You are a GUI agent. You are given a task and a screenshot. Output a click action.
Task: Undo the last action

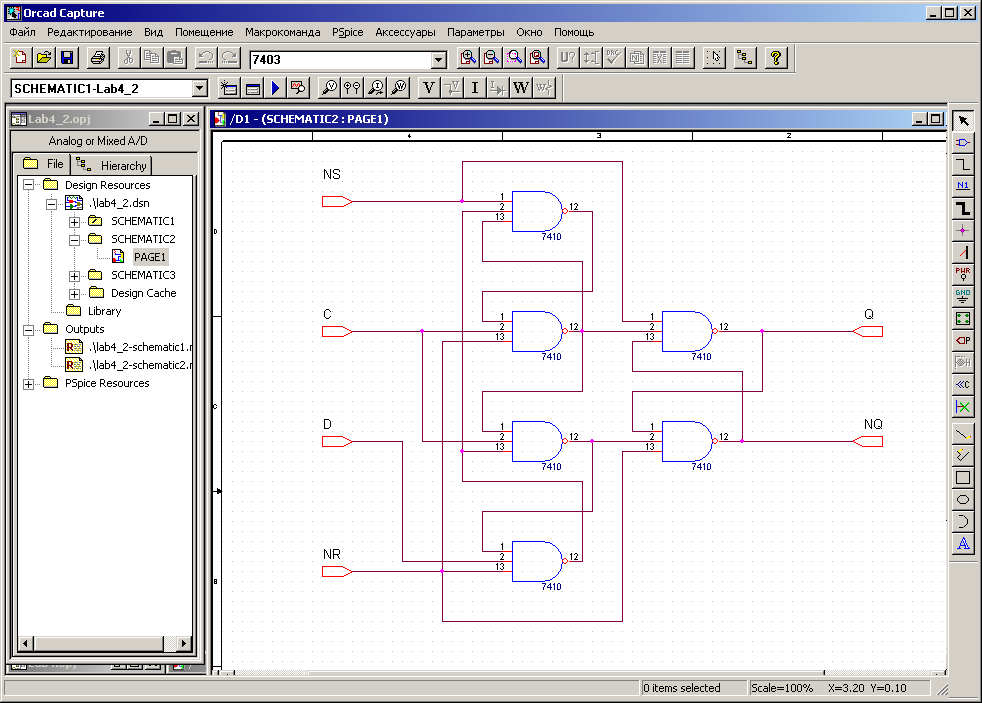205,58
